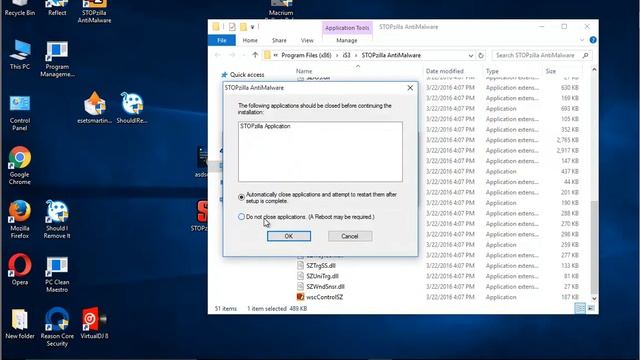Switch Explorer to details view icon

[x=580, y=308]
